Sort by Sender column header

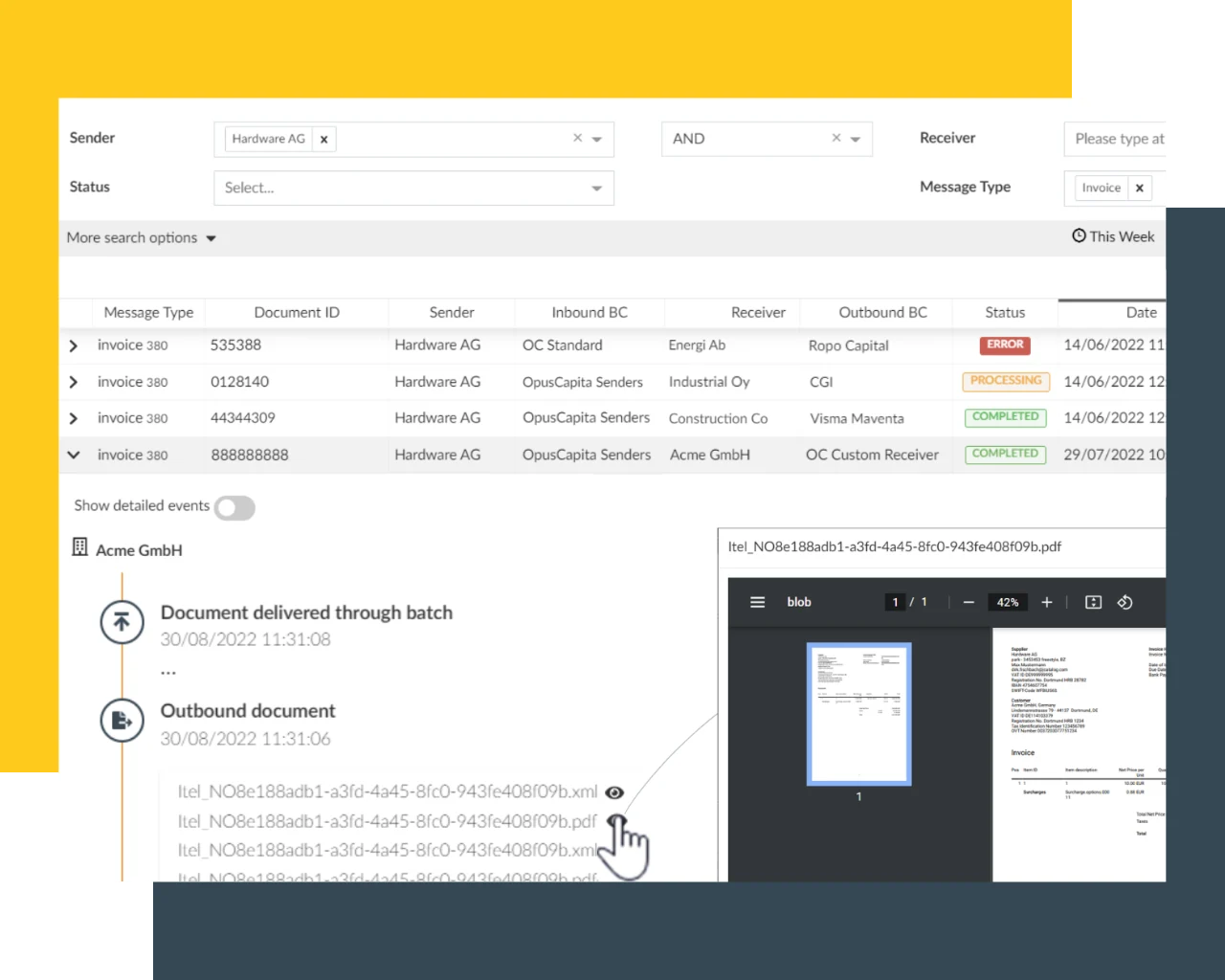coord(452,313)
